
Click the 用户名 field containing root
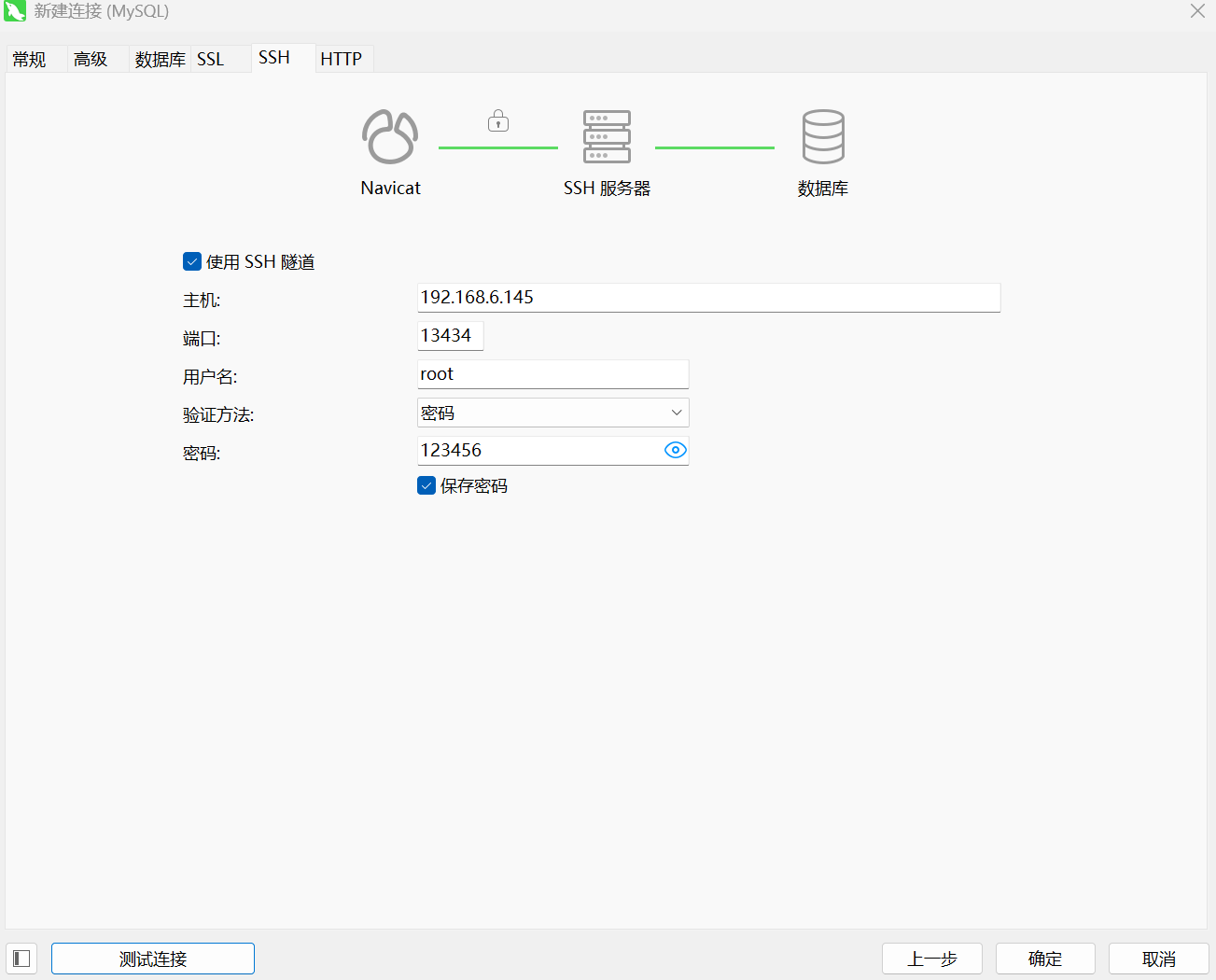552,374
